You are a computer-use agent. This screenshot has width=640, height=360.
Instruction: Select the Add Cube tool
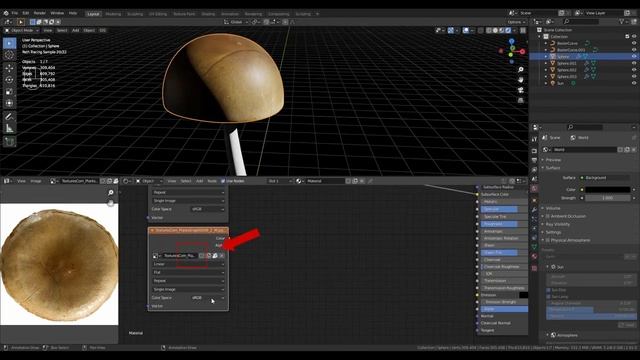(9, 142)
